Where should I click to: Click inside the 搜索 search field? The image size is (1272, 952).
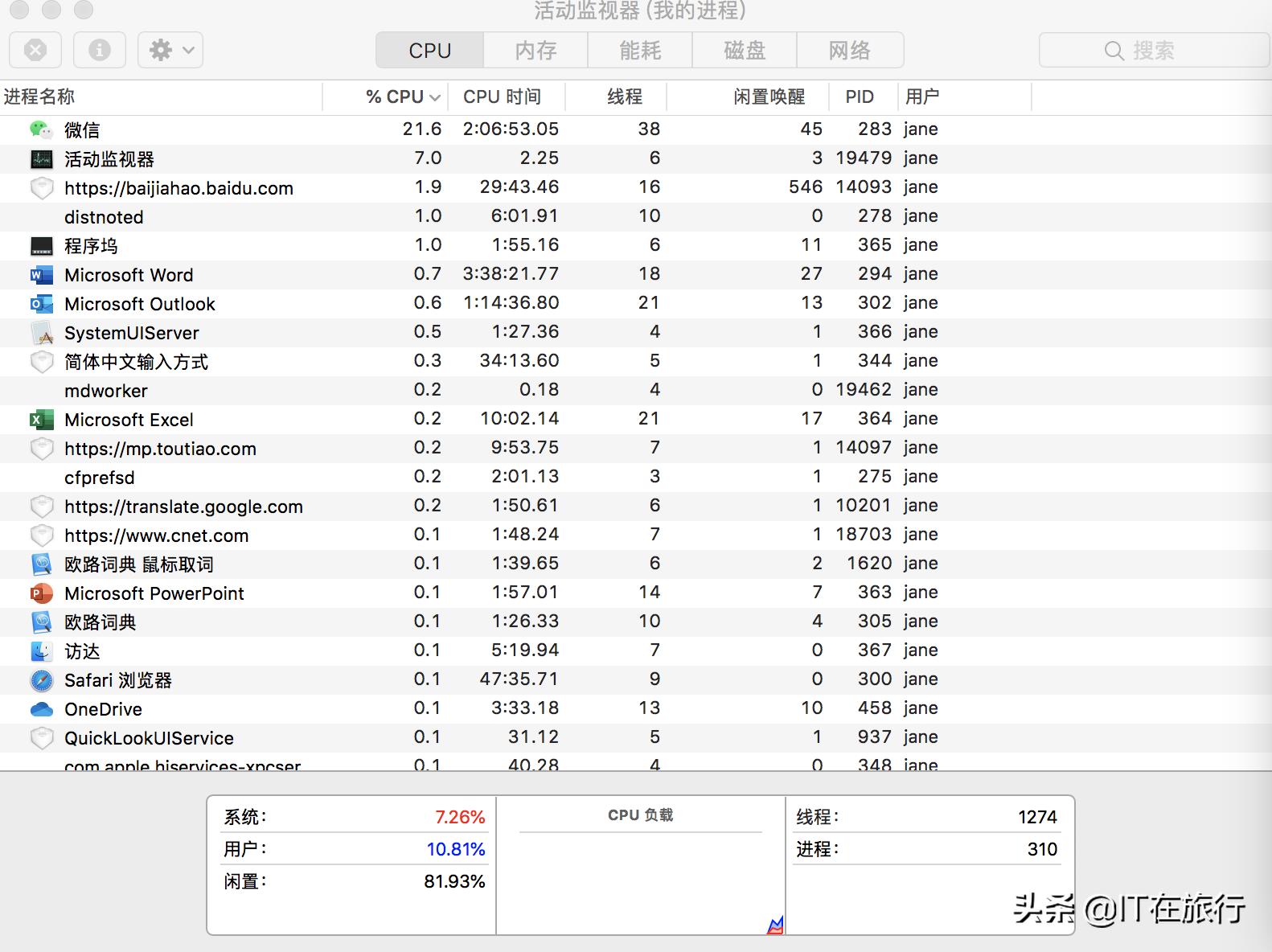pos(1154,50)
